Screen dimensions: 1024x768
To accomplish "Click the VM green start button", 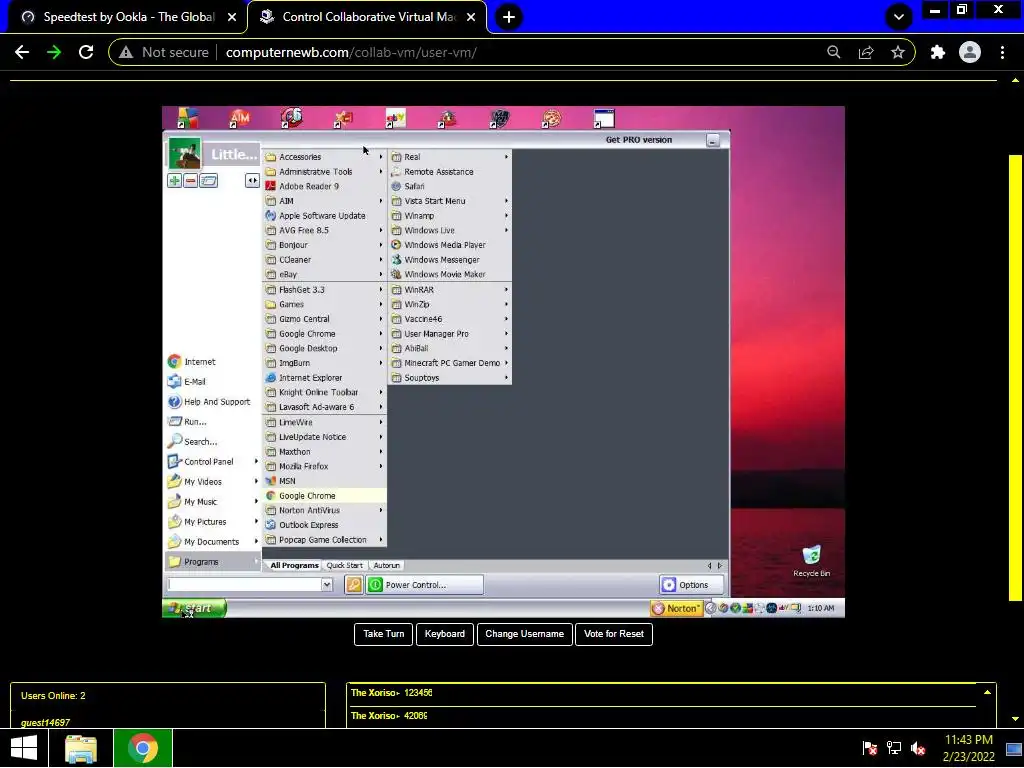I will click(194, 608).
